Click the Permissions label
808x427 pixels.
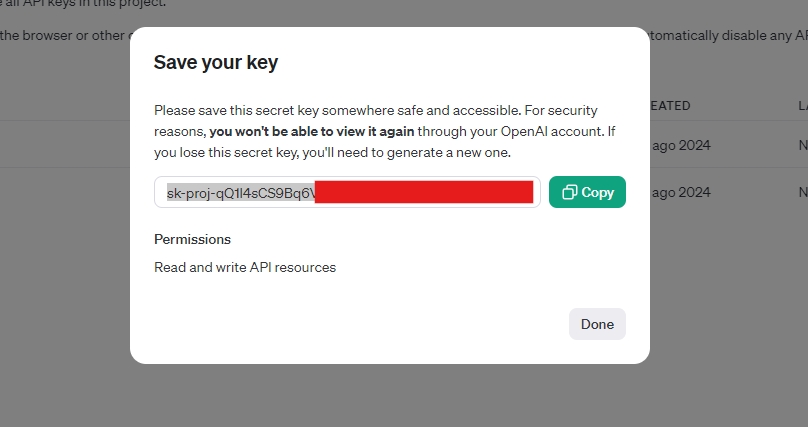[x=192, y=239]
